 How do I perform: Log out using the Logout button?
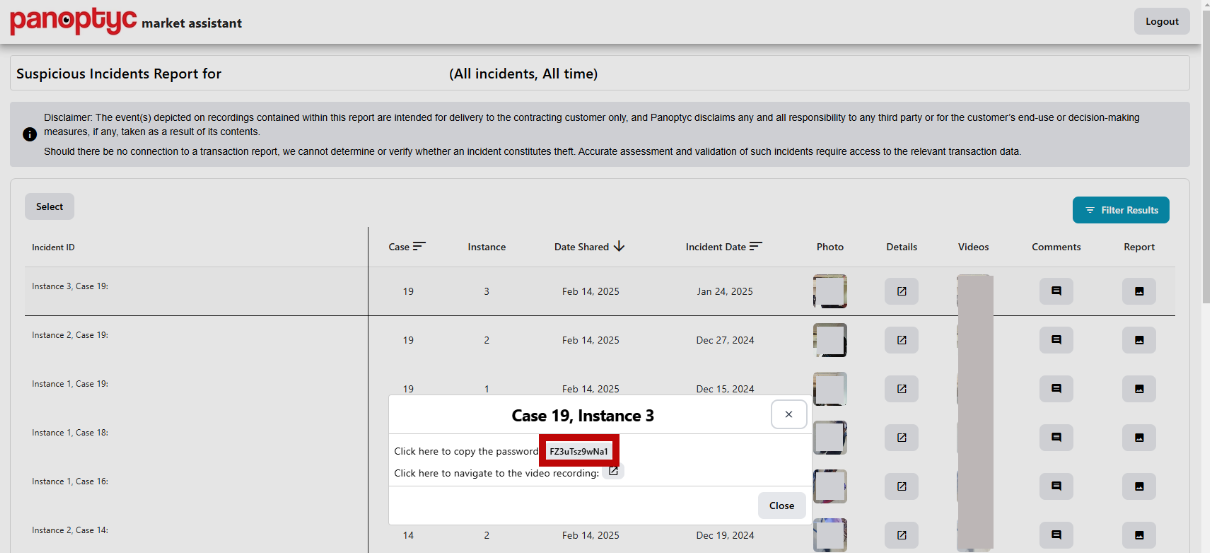(x=1162, y=21)
